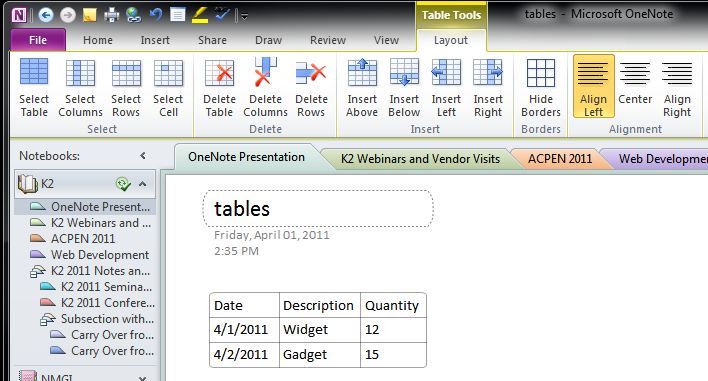Open Customize Quick Access Toolbar dropdown
This screenshot has width=708, height=381.
click(x=244, y=16)
